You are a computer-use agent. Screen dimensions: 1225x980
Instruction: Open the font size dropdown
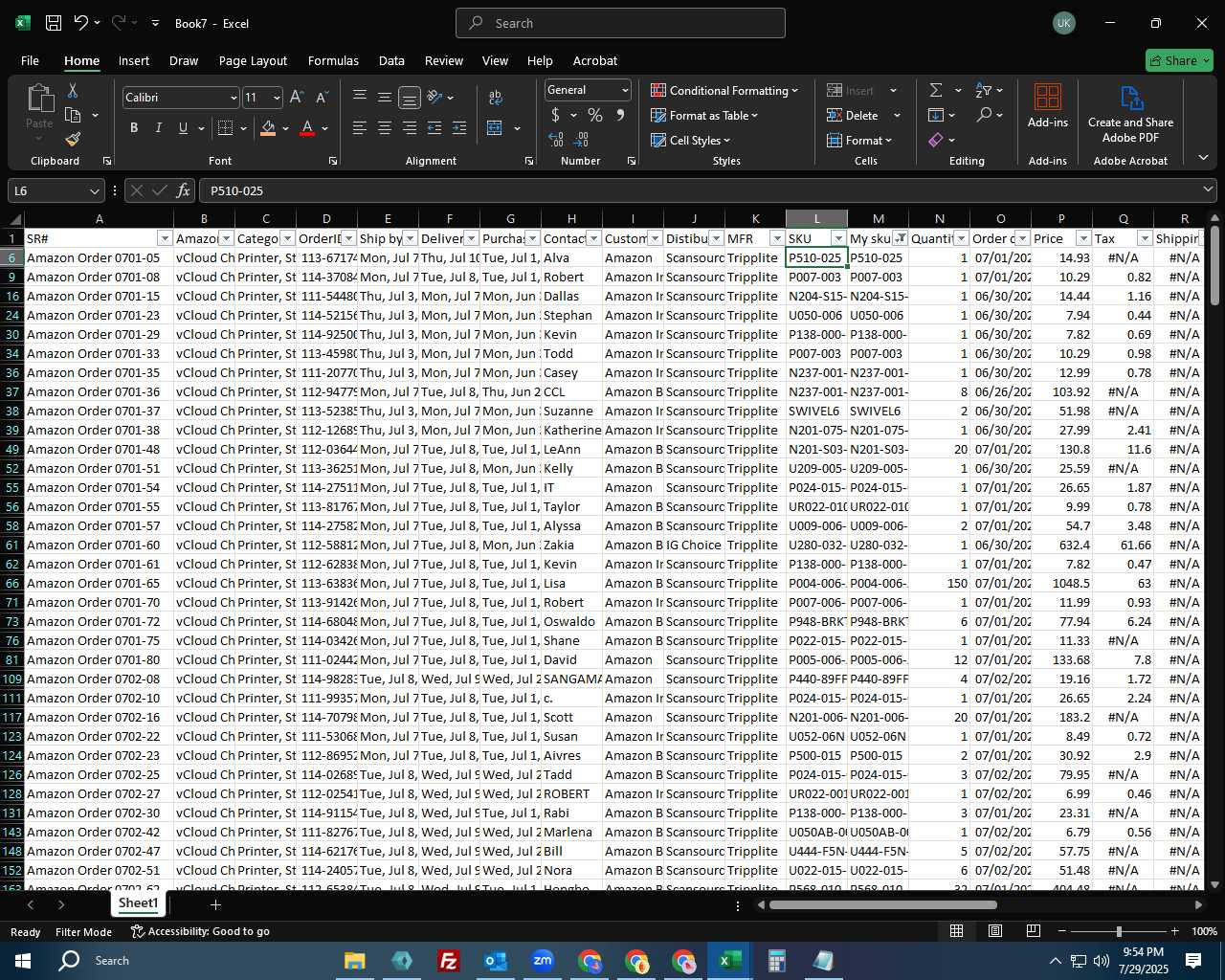click(x=277, y=98)
